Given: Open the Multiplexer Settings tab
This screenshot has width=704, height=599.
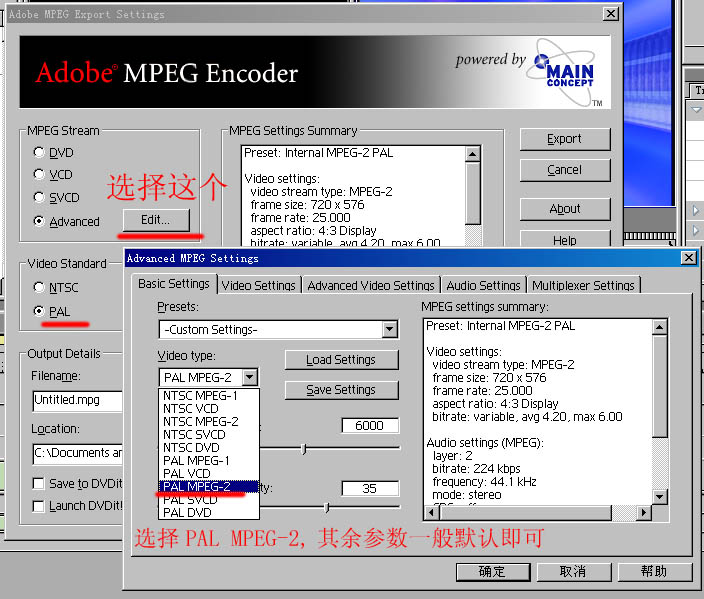Looking at the screenshot, I should tap(583, 286).
